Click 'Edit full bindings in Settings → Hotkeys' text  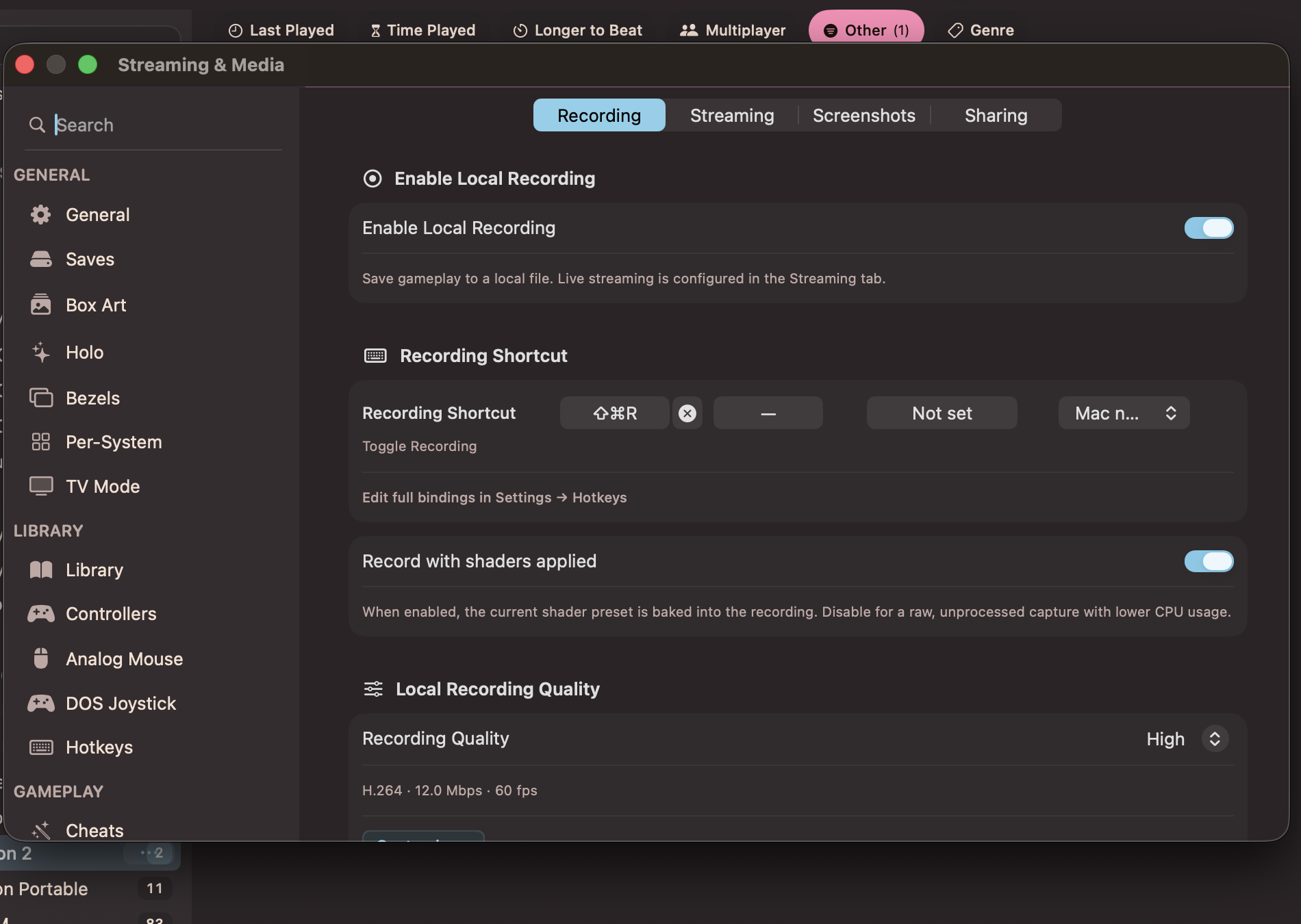(494, 498)
